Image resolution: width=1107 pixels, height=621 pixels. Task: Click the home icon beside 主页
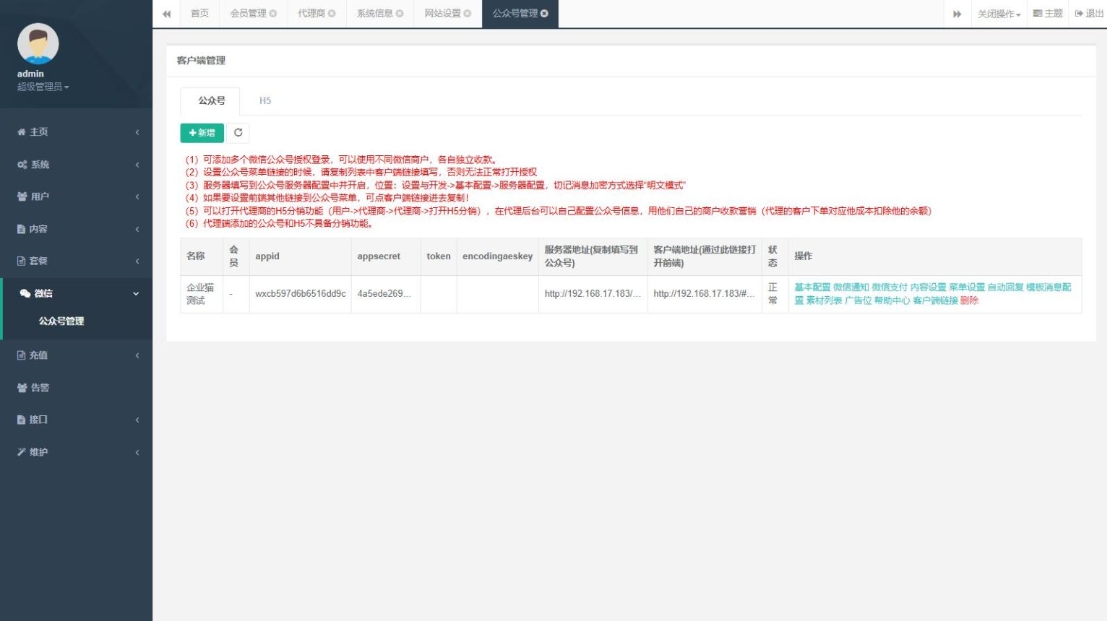(x=21, y=132)
